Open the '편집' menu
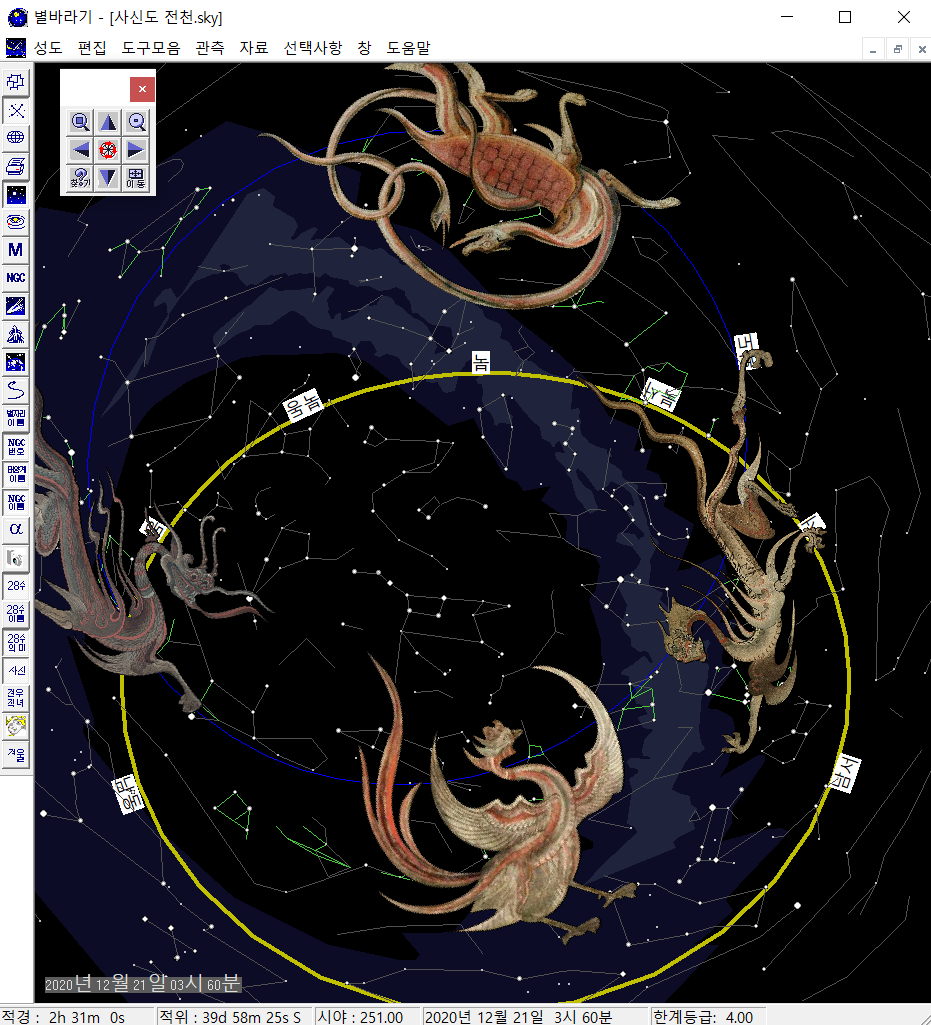The image size is (931, 1025). (92, 48)
